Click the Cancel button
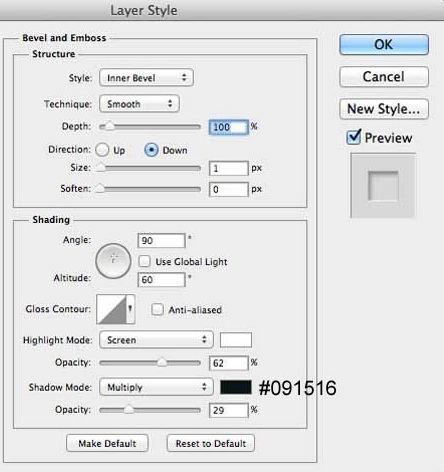The width and height of the screenshot is (444, 472). point(384,77)
